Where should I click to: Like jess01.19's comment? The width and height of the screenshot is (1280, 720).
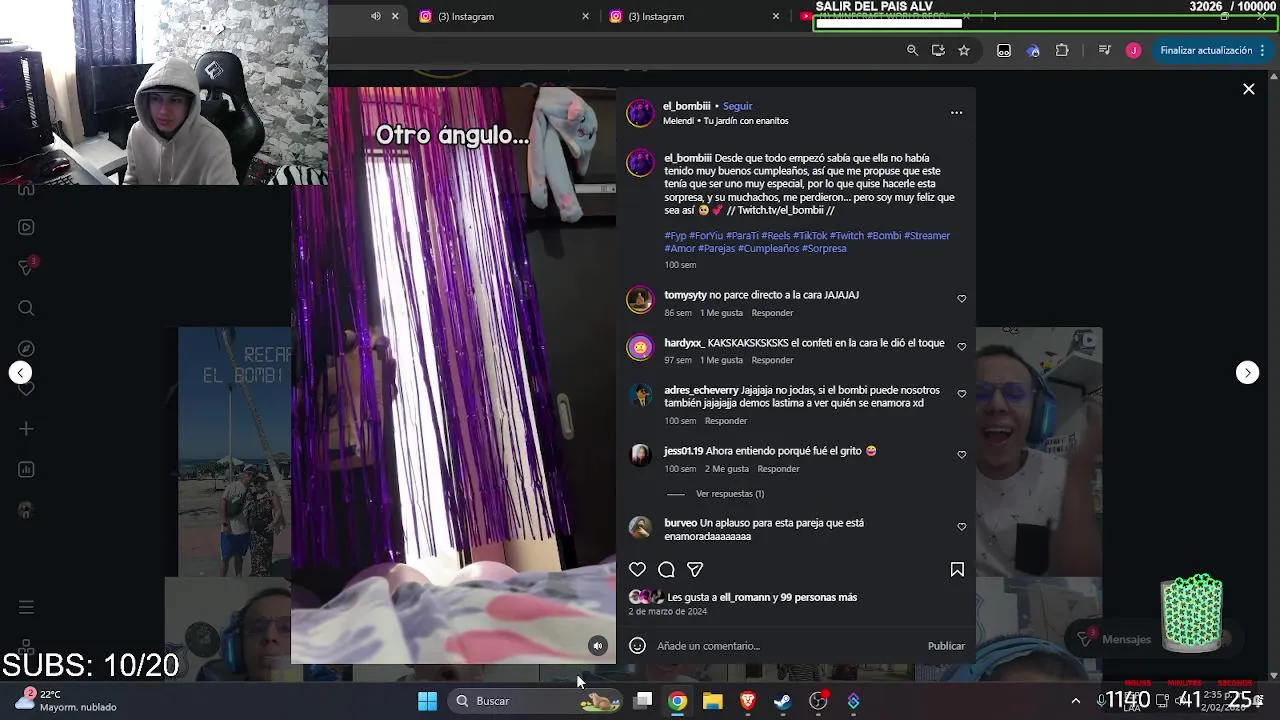[x=962, y=455]
